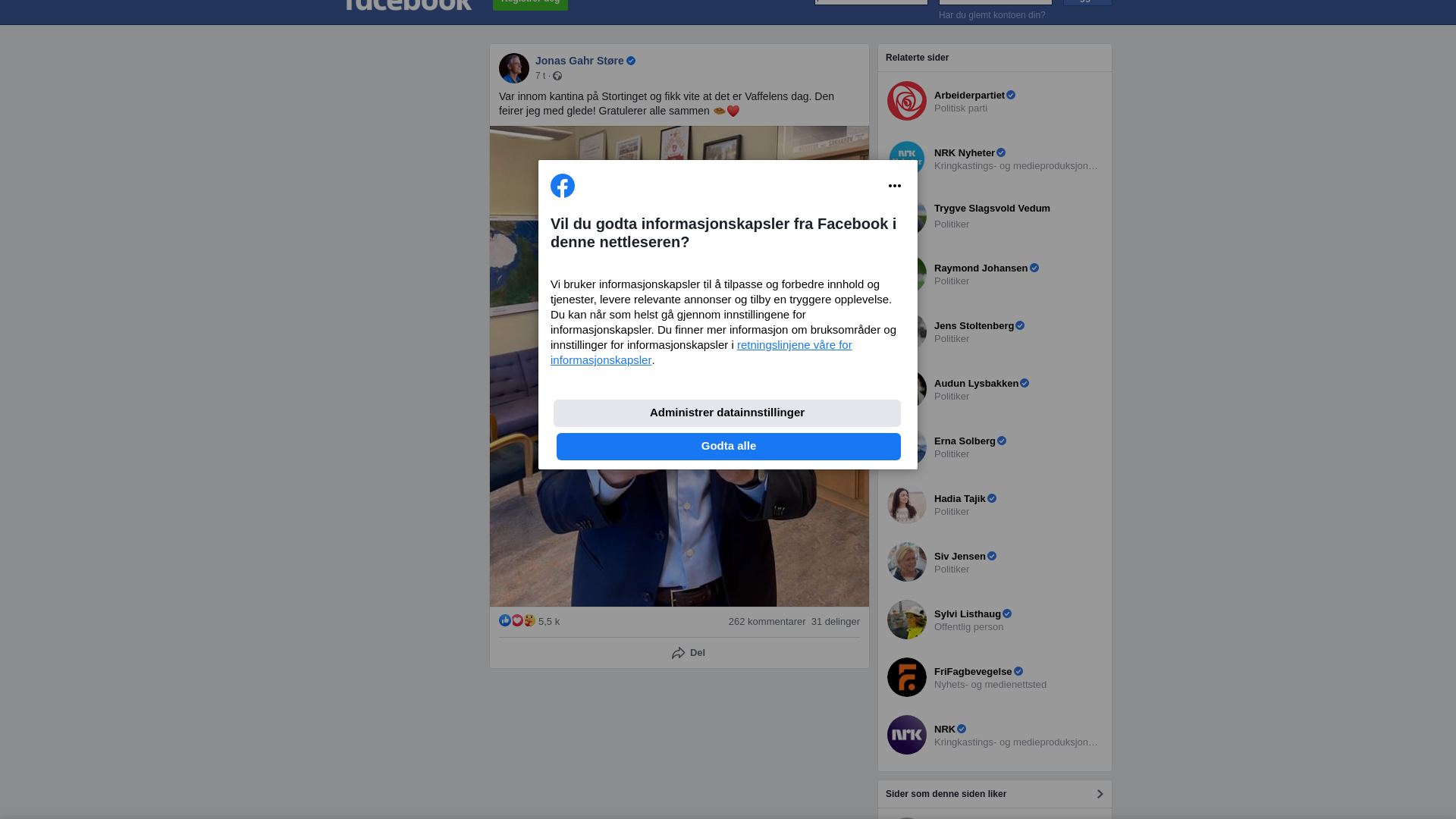The height and width of the screenshot is (819, 1456).
Task: Open the 7 t post timestamp
Action: (540, 76)
